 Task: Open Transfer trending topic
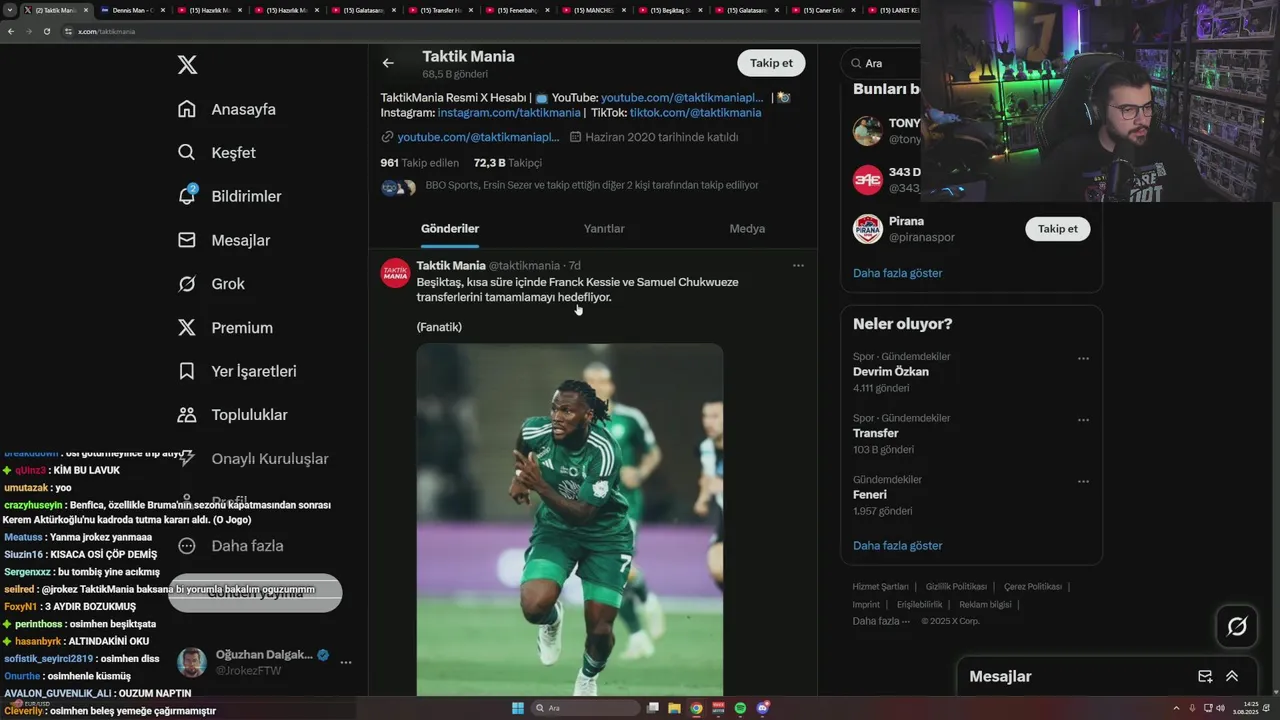point(875,433)
